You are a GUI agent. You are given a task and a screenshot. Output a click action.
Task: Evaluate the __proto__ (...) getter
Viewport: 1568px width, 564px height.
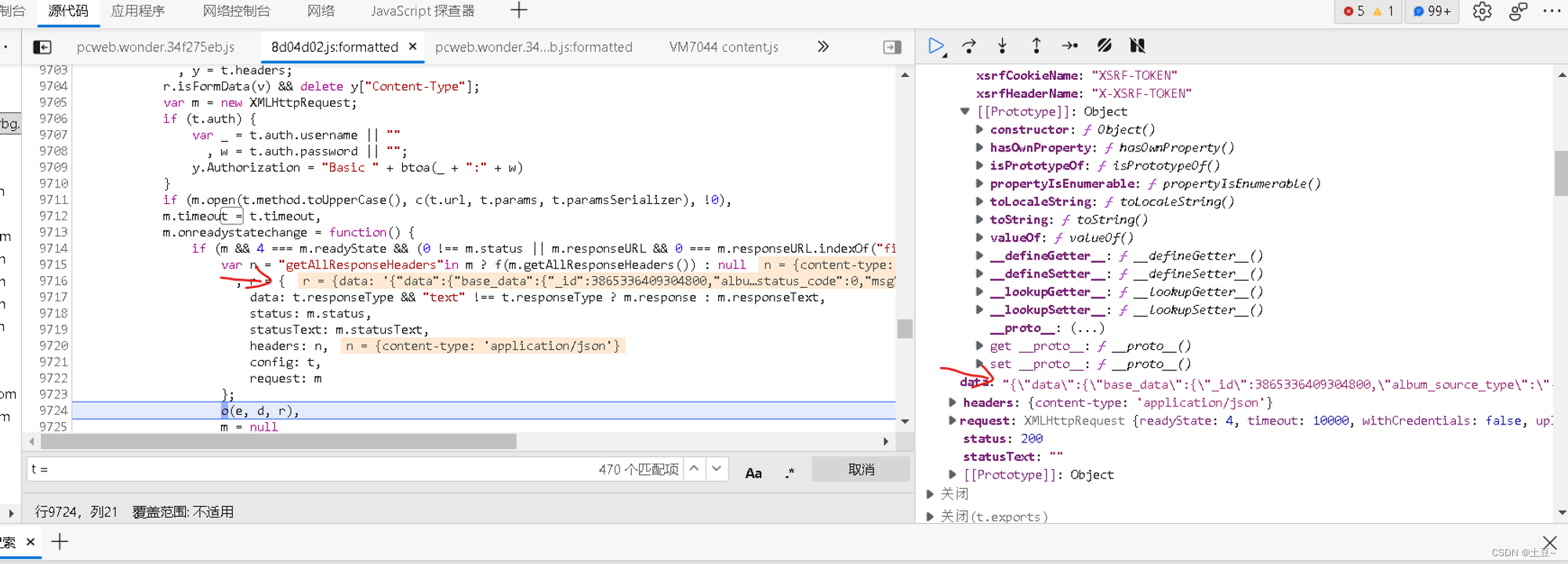[1087, 328]
